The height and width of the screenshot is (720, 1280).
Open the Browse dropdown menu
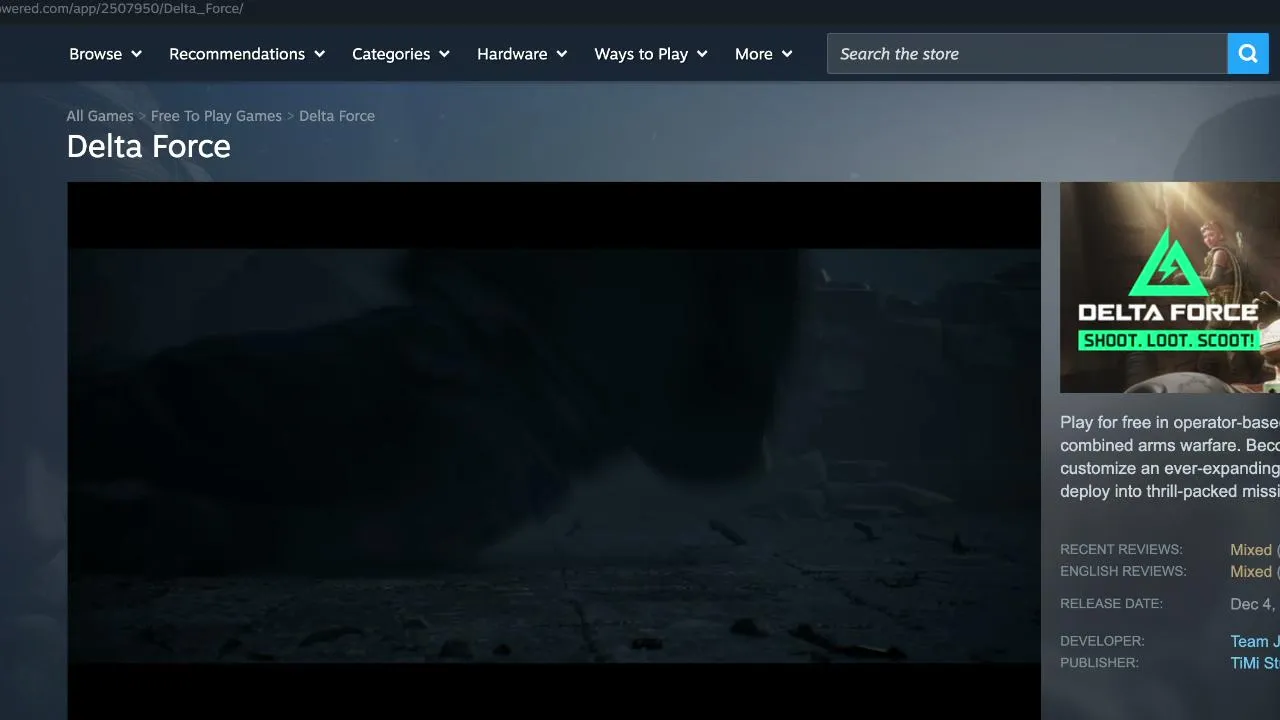(x=106, y=54)
